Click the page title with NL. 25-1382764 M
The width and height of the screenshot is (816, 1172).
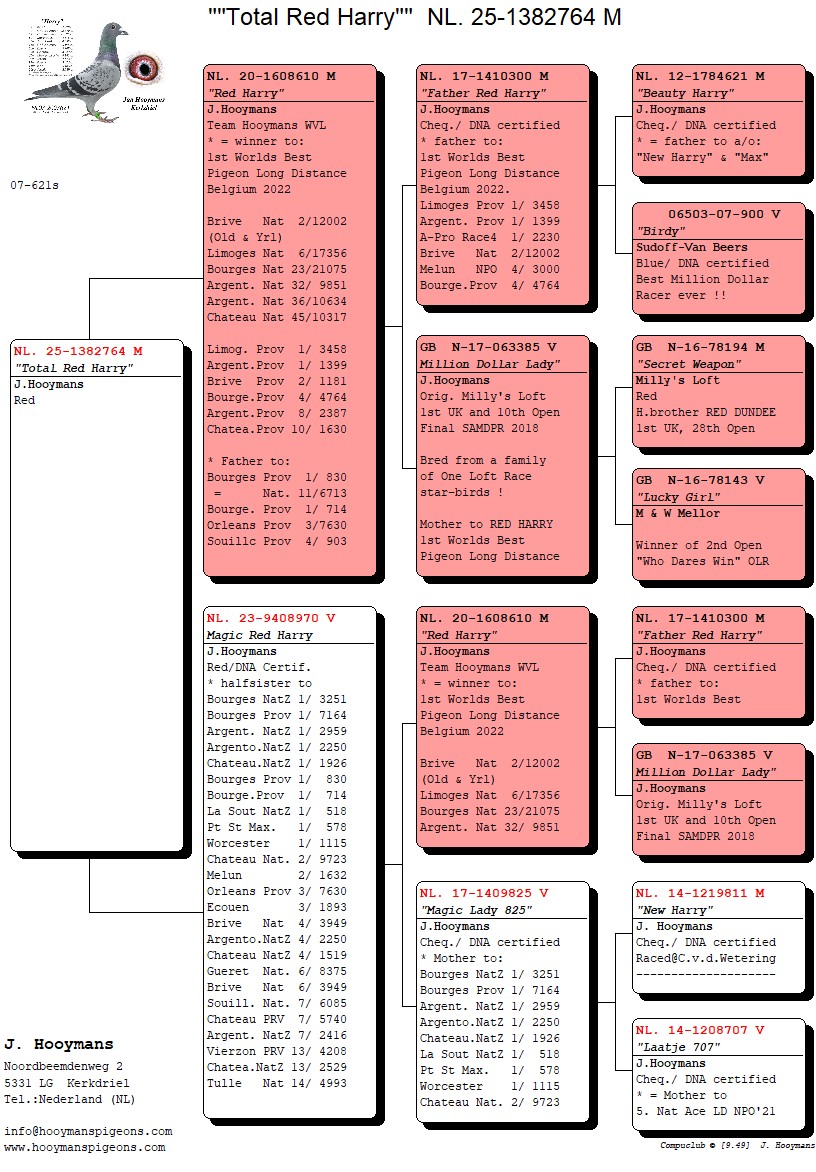tap(414, 17)
